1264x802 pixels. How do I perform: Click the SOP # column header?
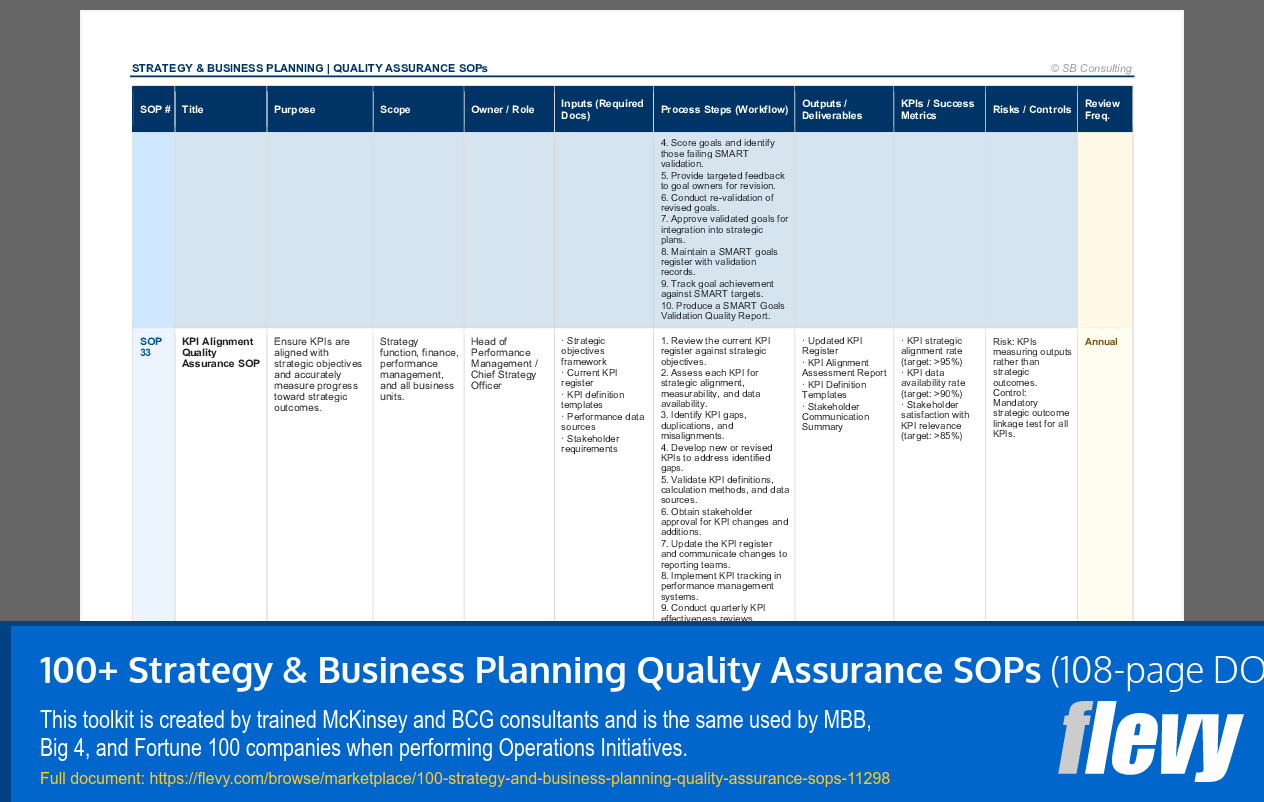tap(152, 108)
